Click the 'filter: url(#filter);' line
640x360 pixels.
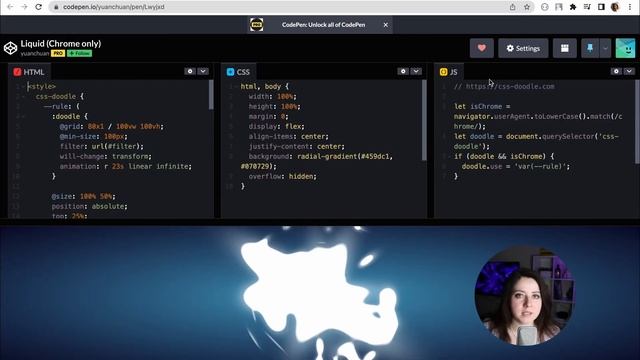(x=102, y=147)
